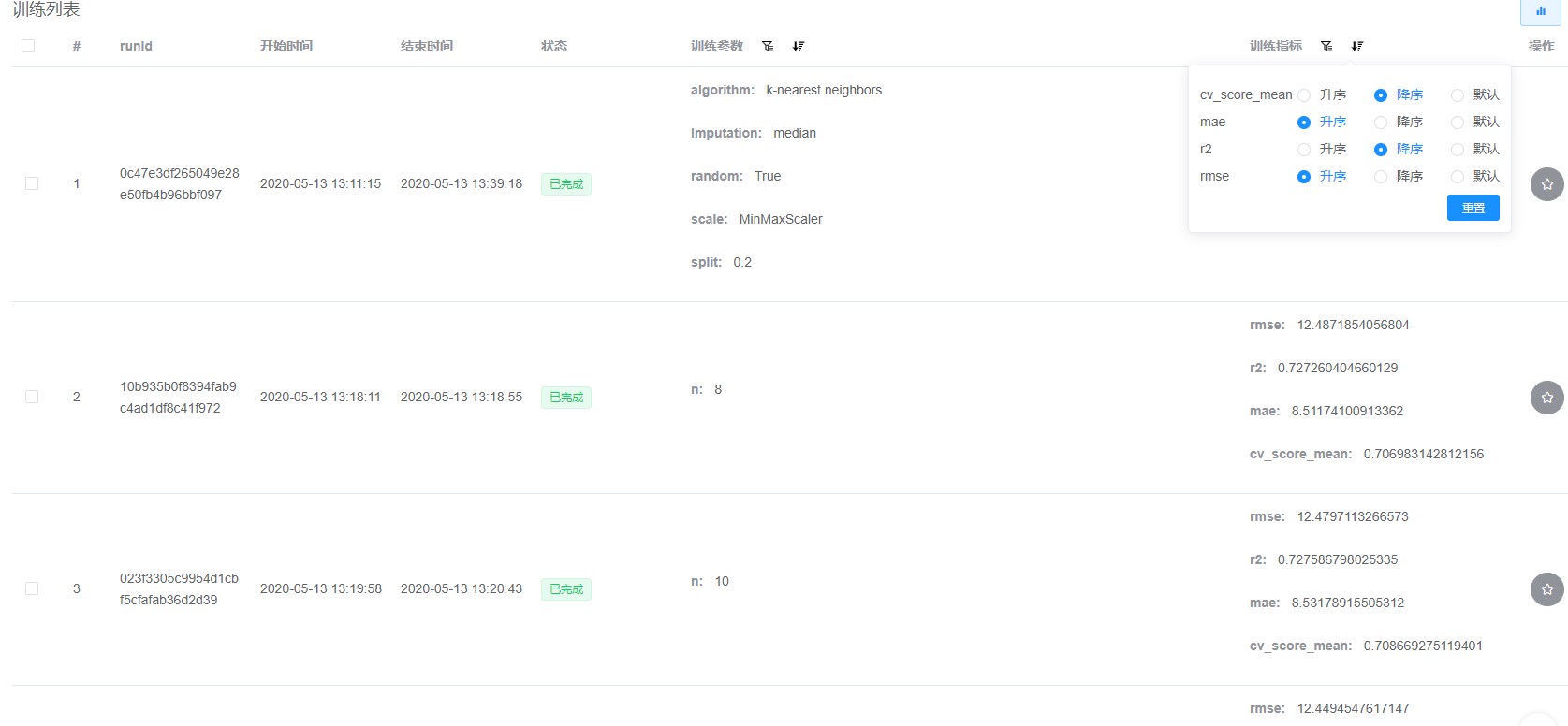1568x726 pixels.
Task: Click the algorithm k-nearest neighbors value
Action: (824, 91)
